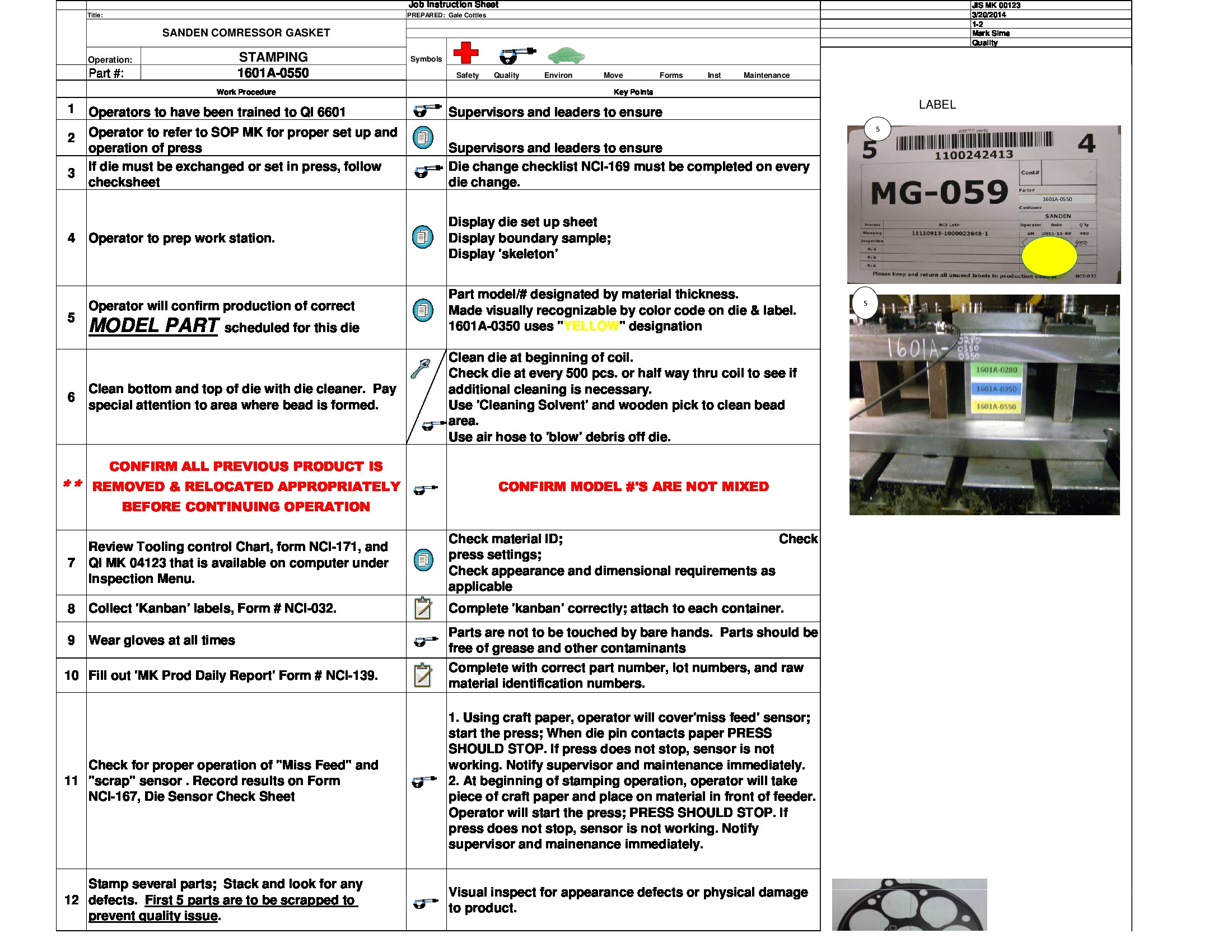
Task: Click the circled 5 marker on the label
Action: click(x=878, y=129)
